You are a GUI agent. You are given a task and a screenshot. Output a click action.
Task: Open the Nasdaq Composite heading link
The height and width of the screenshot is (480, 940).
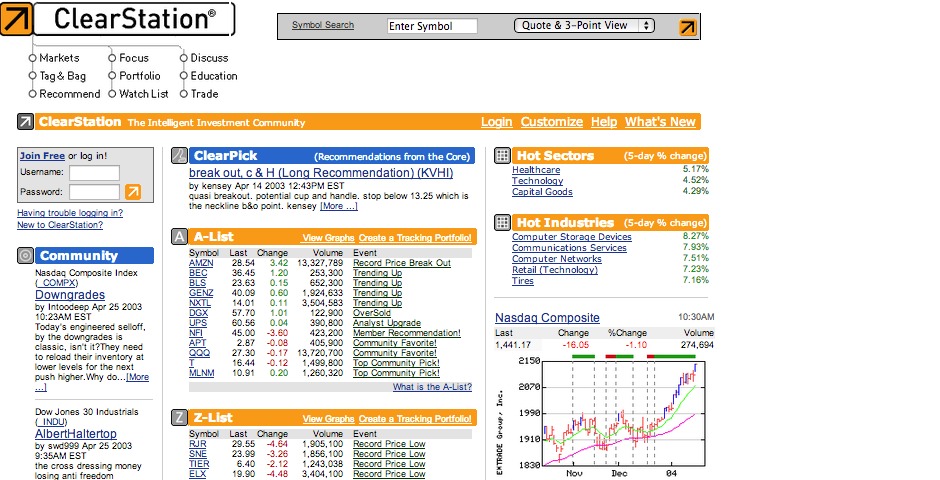(x=547, y=318)
